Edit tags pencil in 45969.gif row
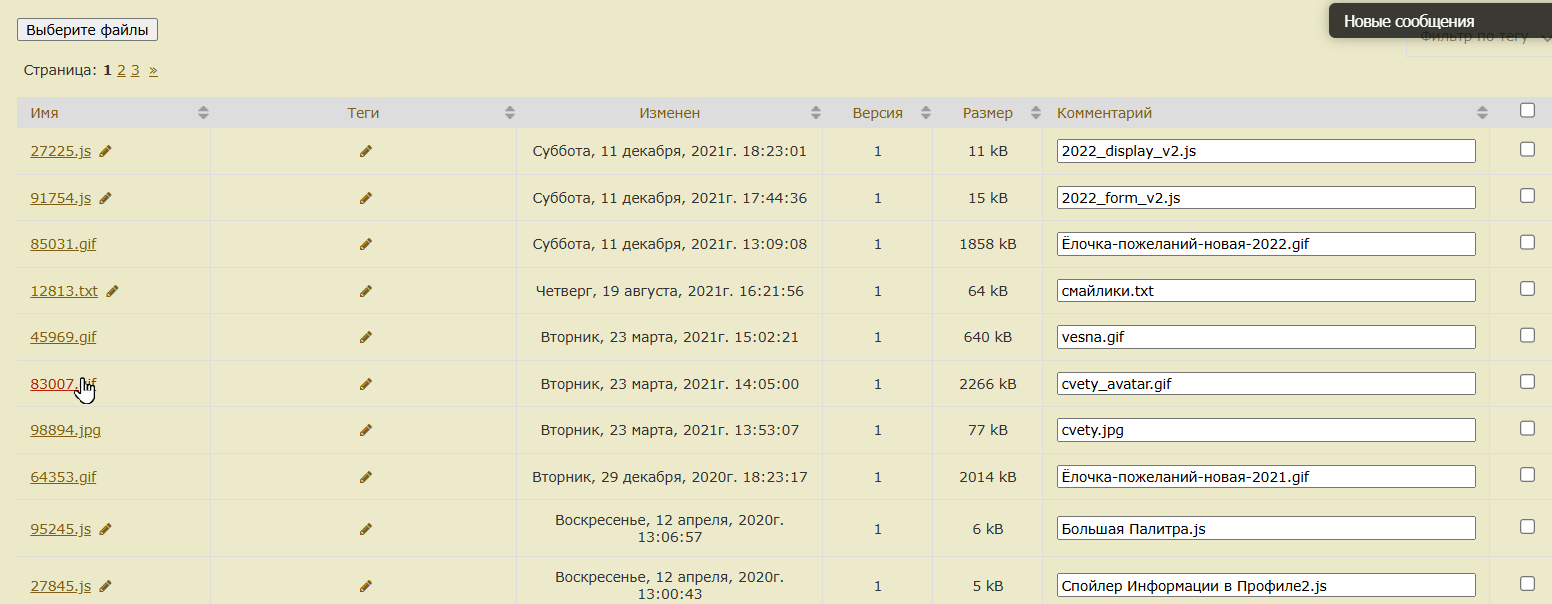The width and height of the screenshot is (1552, 604). click(x=365, y=337)
